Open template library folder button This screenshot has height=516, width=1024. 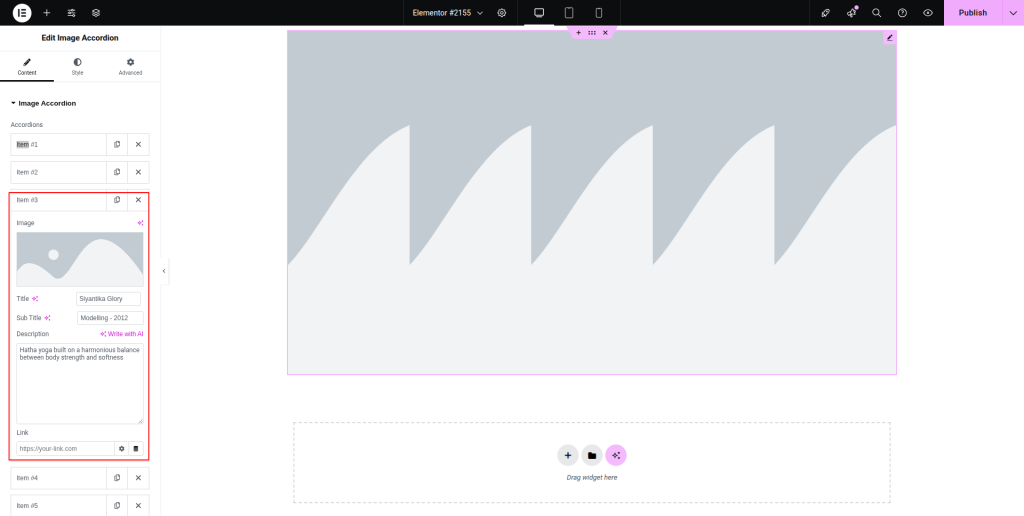(592, 455)
